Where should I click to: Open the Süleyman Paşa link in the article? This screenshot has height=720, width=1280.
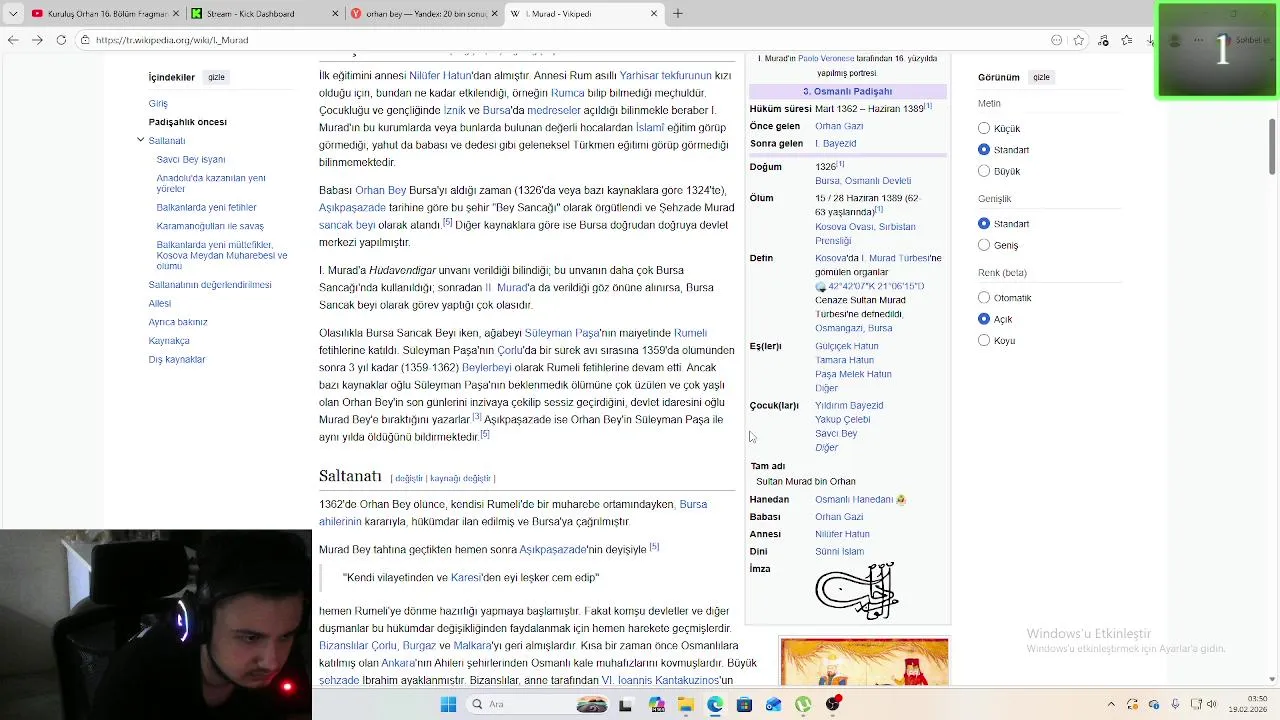562,333
